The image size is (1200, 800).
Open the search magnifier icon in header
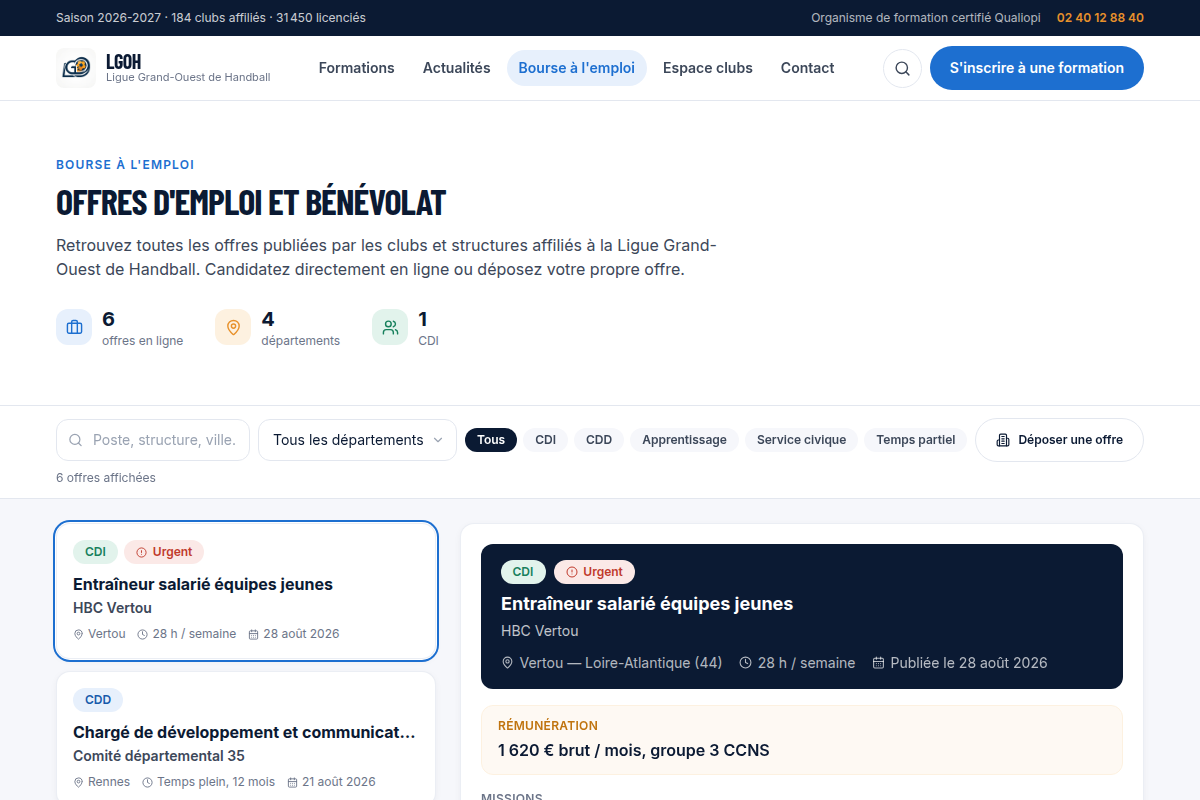[x=902, y=68]
